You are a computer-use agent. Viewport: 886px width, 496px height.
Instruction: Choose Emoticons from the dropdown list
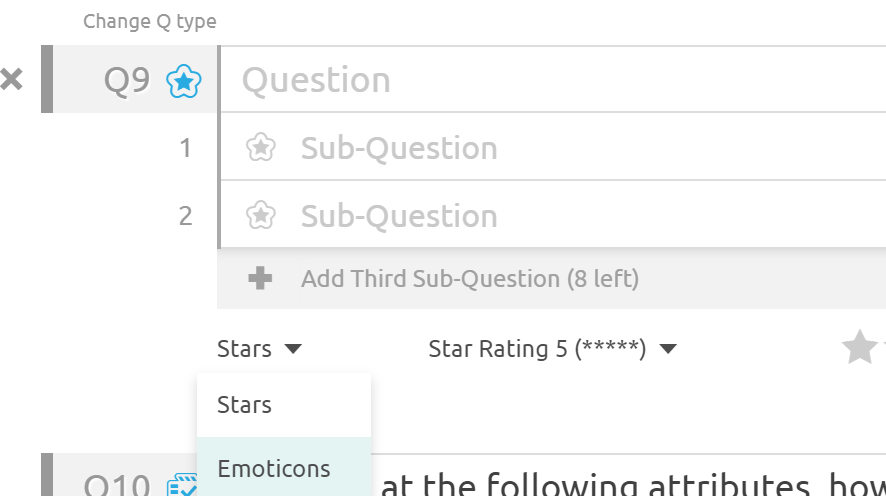pyautogui.click(x=274, y=468)
